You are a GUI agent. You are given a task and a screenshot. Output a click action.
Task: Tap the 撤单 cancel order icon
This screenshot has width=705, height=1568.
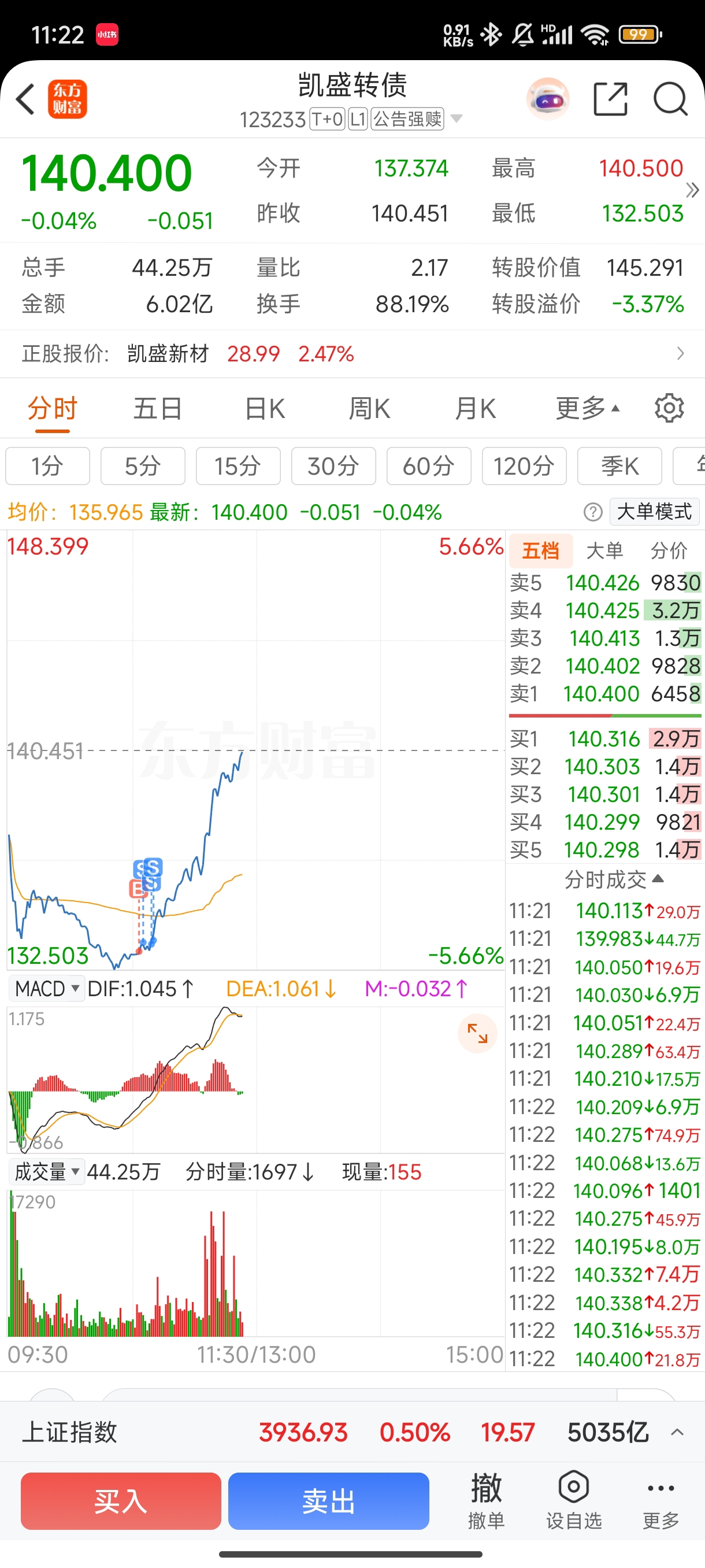[486, 1500]
